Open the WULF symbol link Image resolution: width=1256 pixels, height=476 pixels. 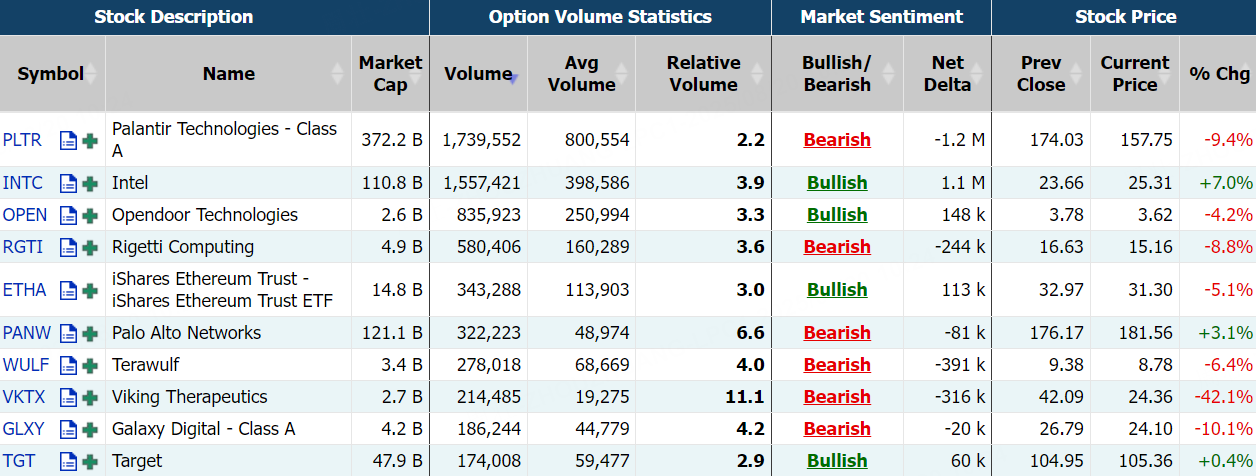pos(25,365)
